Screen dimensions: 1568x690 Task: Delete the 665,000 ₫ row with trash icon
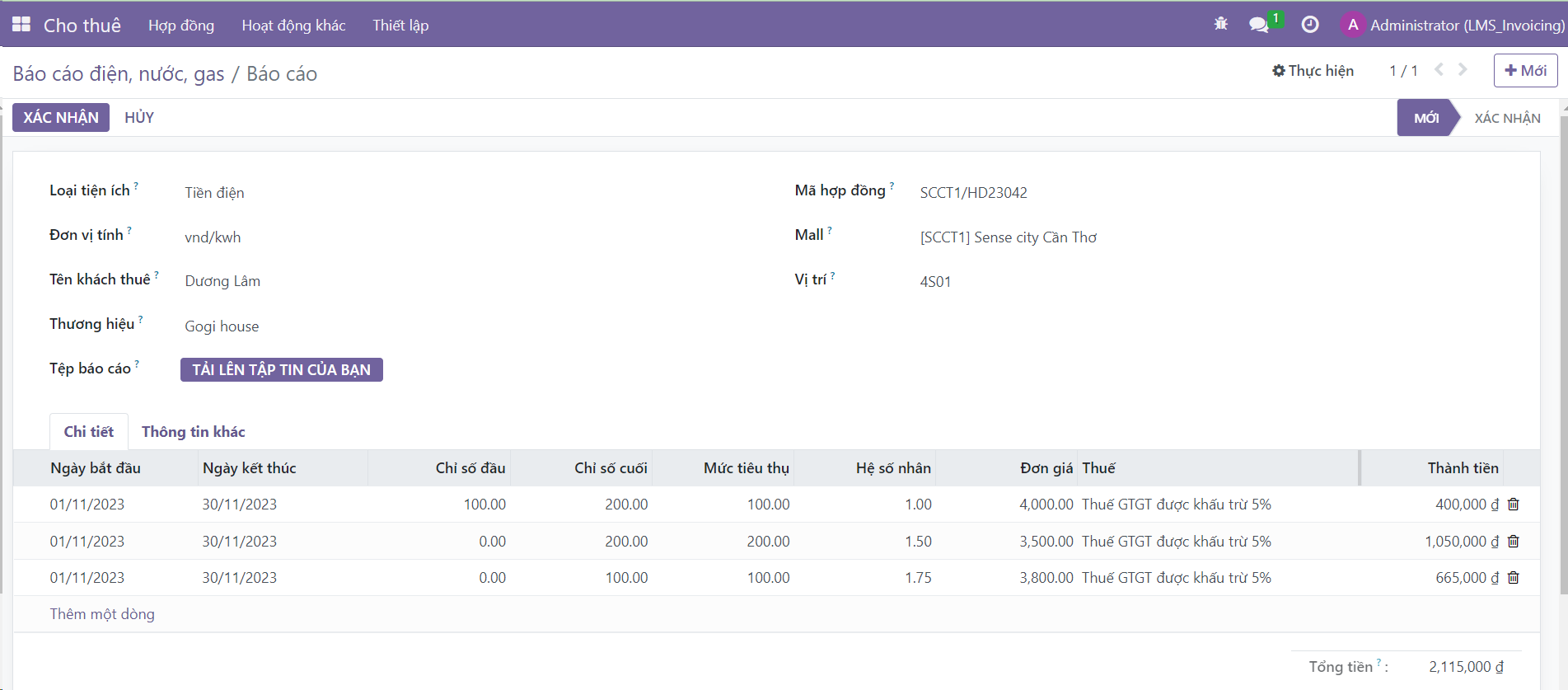tap(1514, 578)
